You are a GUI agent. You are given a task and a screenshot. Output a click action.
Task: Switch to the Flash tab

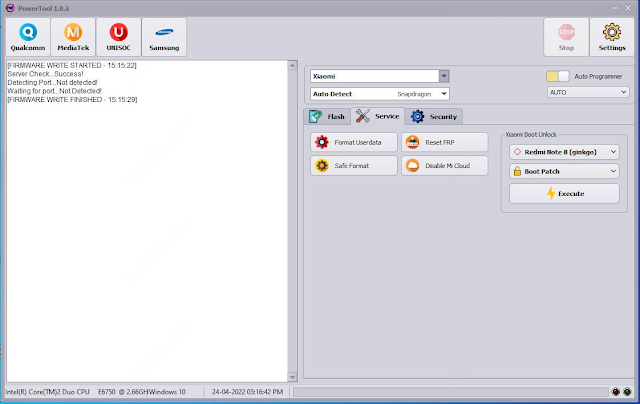click(x=327, y=117)
